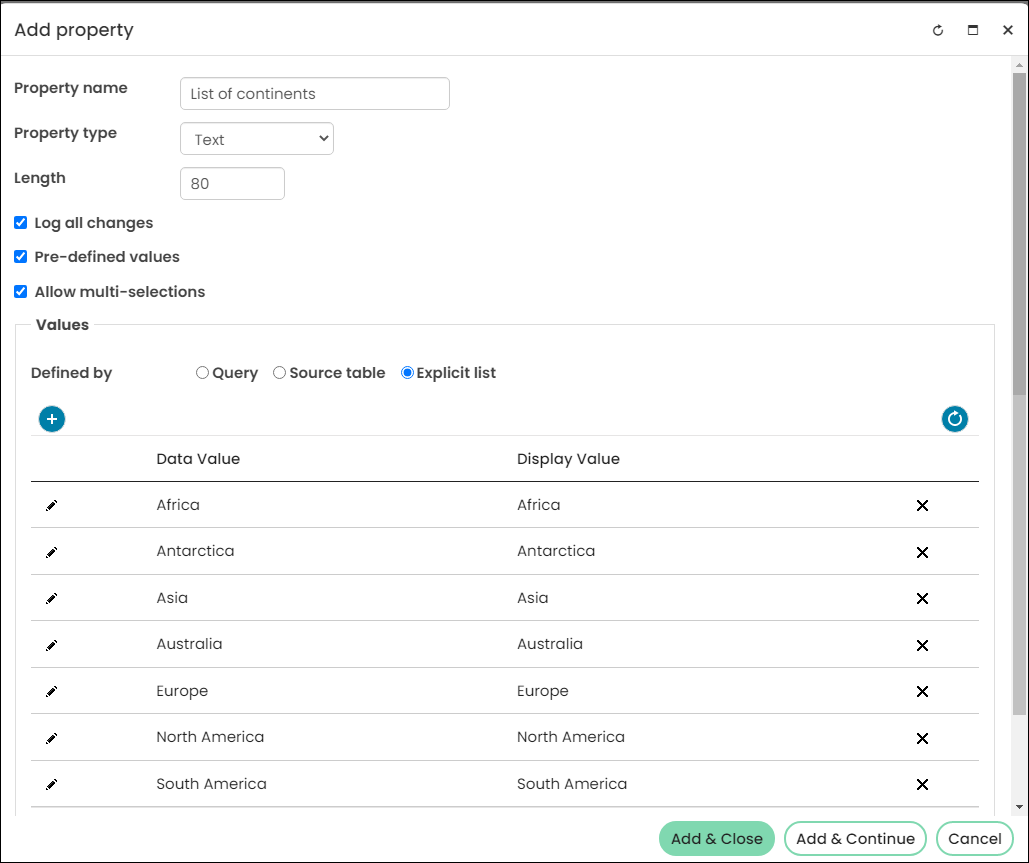Image resolution: width=1029 pixels, height=863 pixels.
Task: Delete the Africa value row
Action: tap(922, 505)
